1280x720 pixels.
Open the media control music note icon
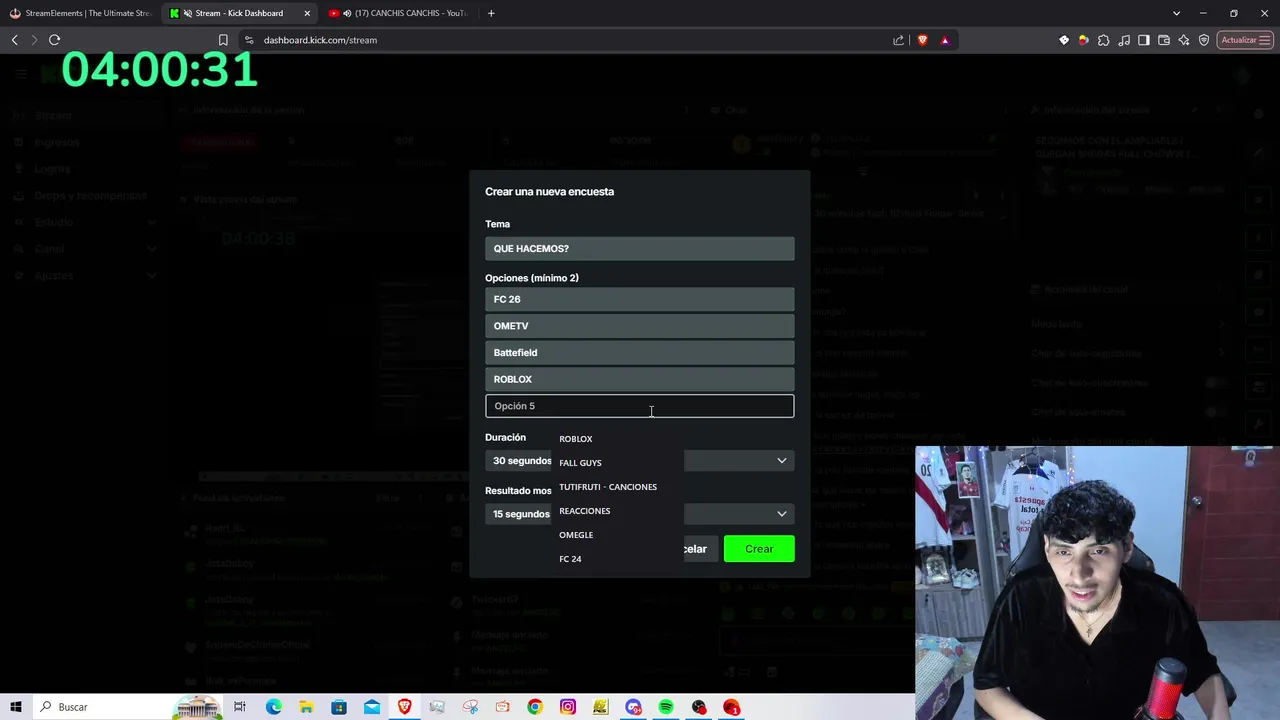click(1124, 40)
